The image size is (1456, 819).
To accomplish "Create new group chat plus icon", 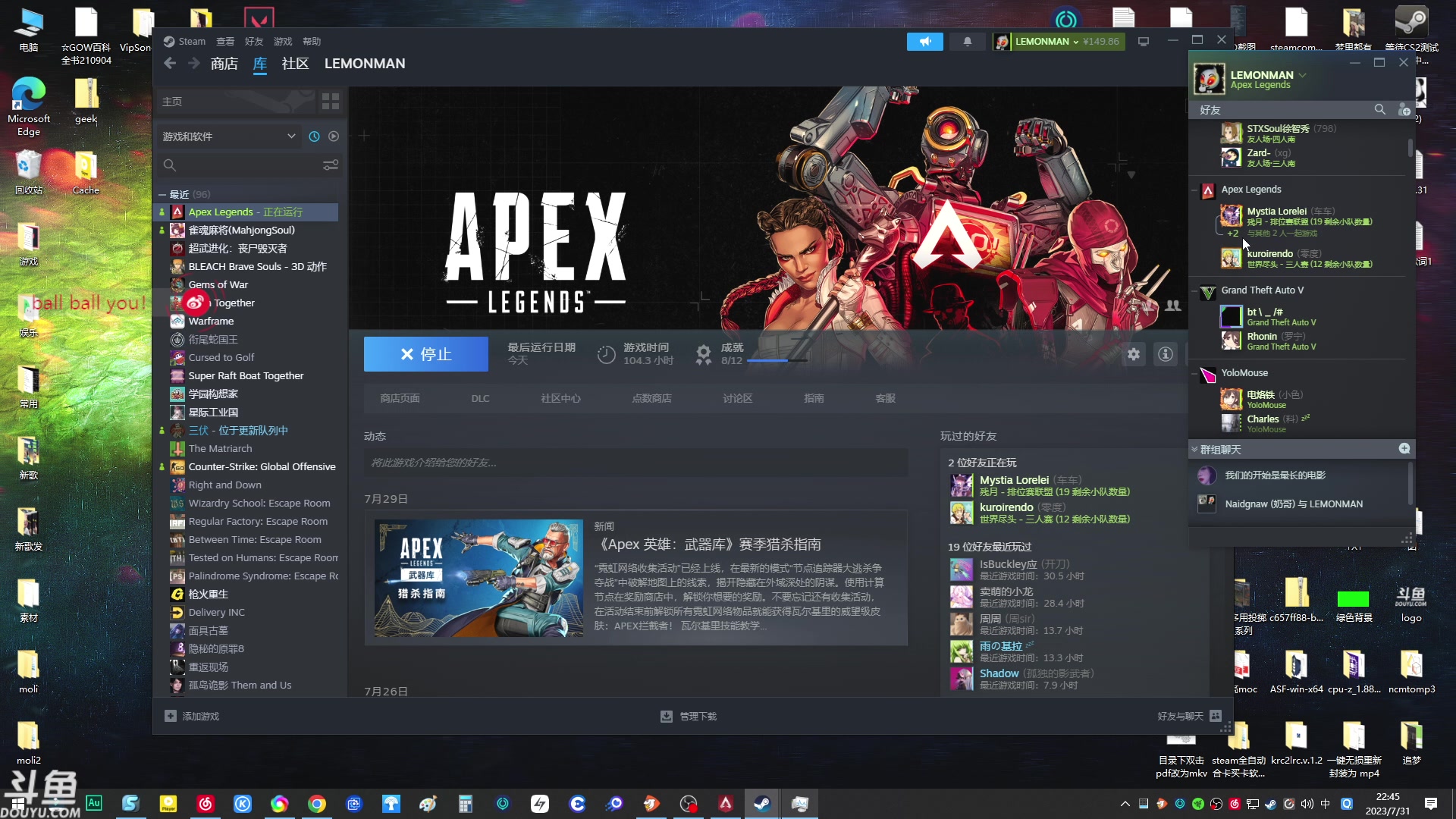I will coord(1404,449).
